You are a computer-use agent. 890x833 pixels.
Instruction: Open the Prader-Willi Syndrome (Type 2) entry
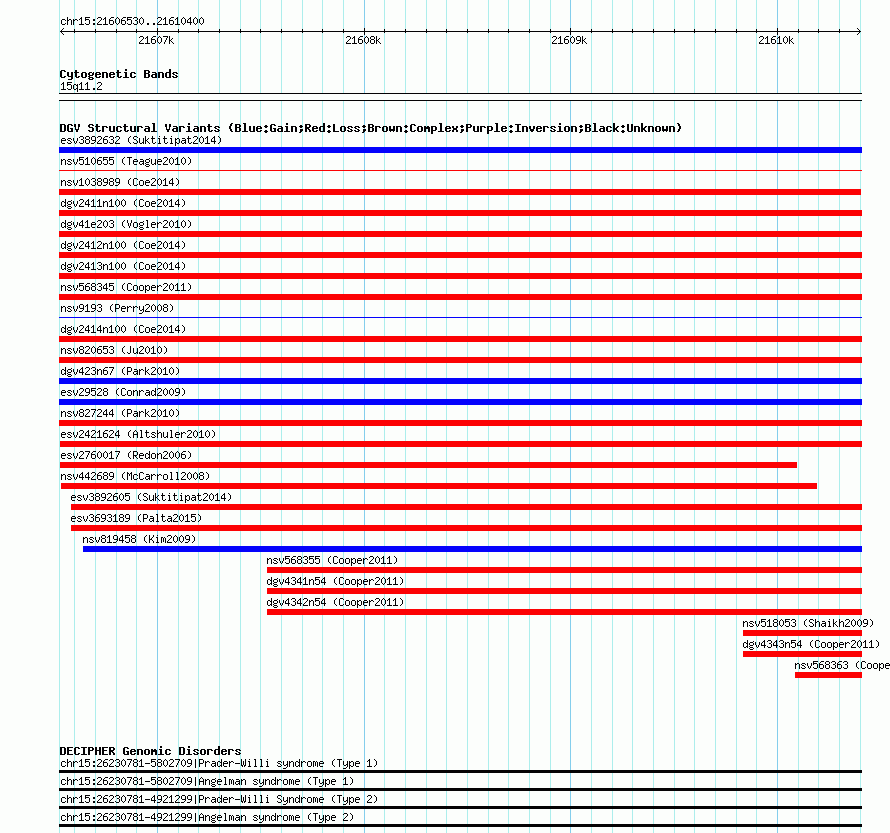pos(219,800)
